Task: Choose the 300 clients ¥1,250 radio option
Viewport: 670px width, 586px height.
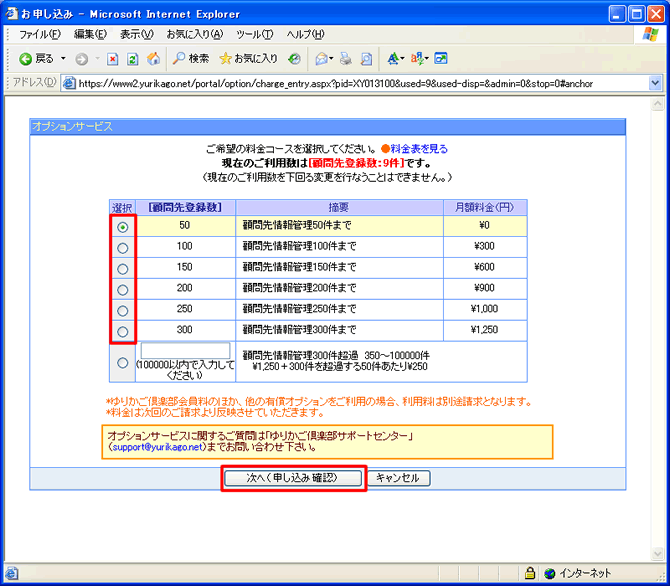Action: pyautogui.click(x=123, y=331)
